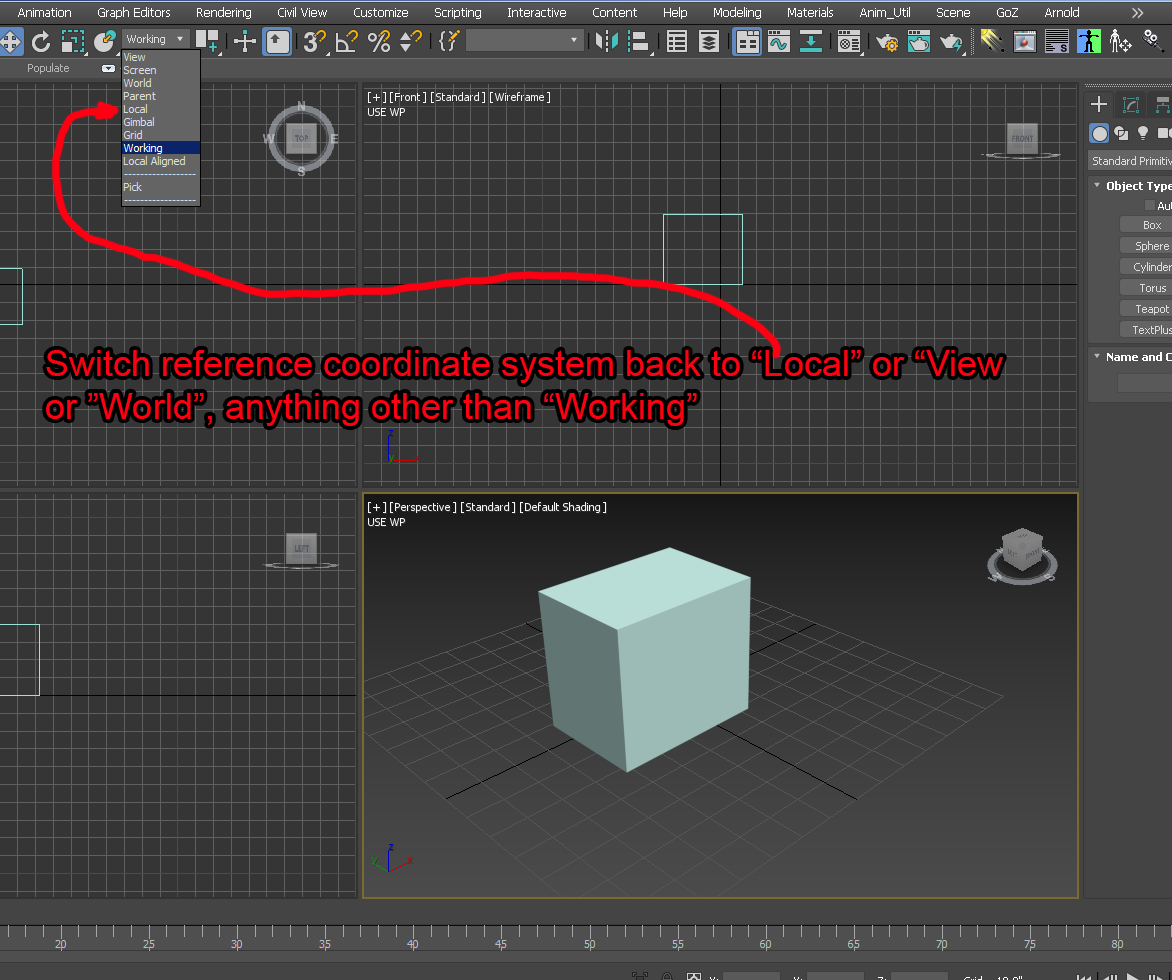The height and width of the screenshot is (980, 1172).
Task: Open Render Setup
Action: [x=888, y=41]
